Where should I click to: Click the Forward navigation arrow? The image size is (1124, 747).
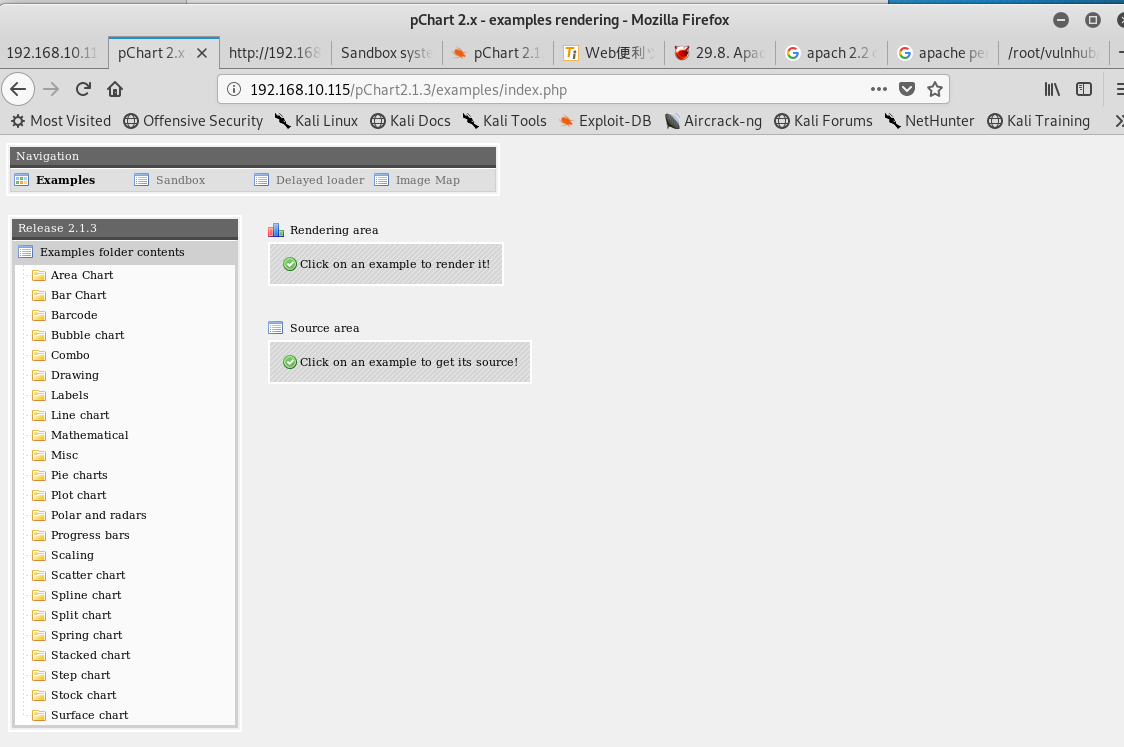coord(50,89)
